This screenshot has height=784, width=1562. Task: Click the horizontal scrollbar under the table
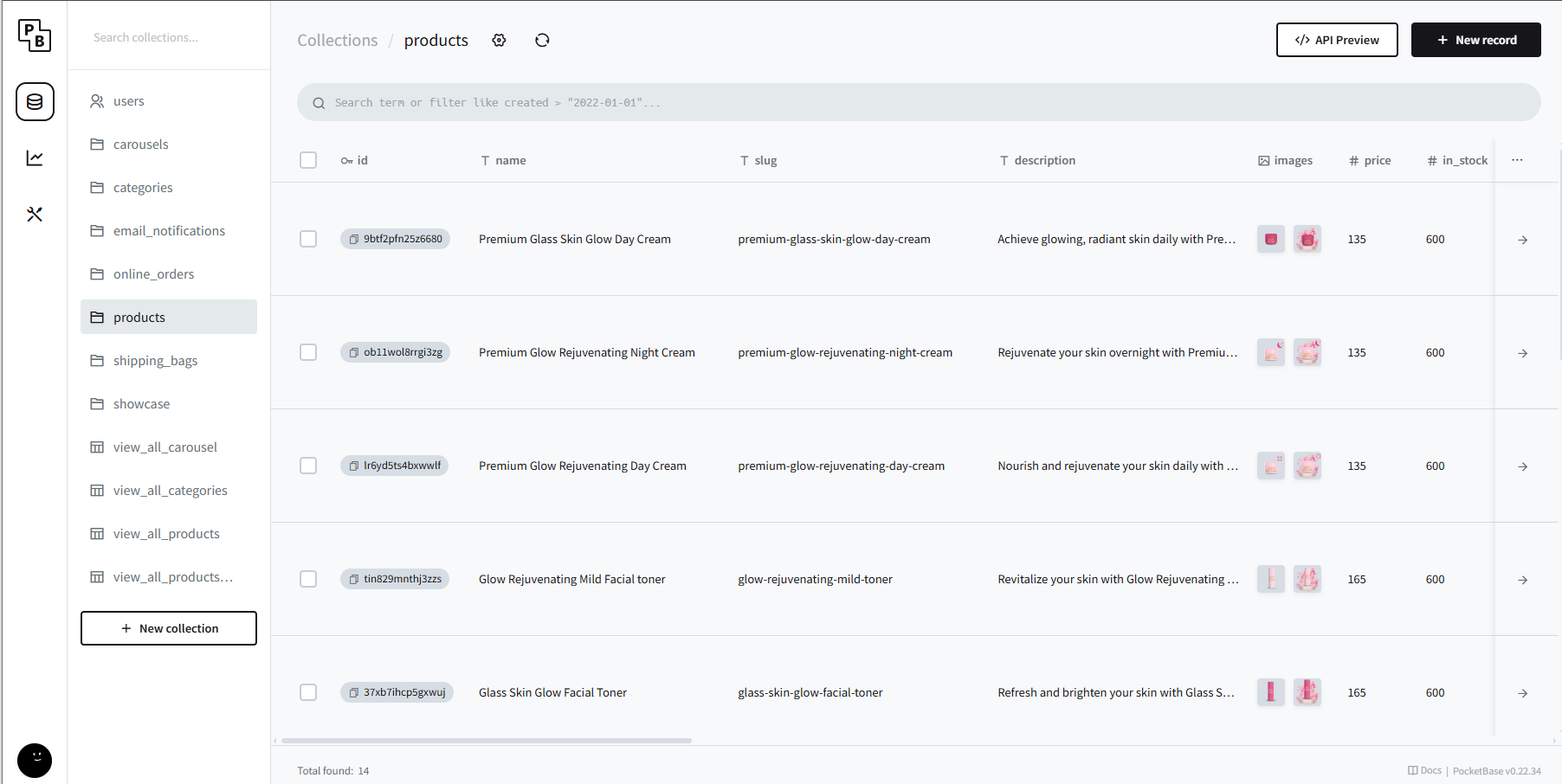(x=487, y=741)
